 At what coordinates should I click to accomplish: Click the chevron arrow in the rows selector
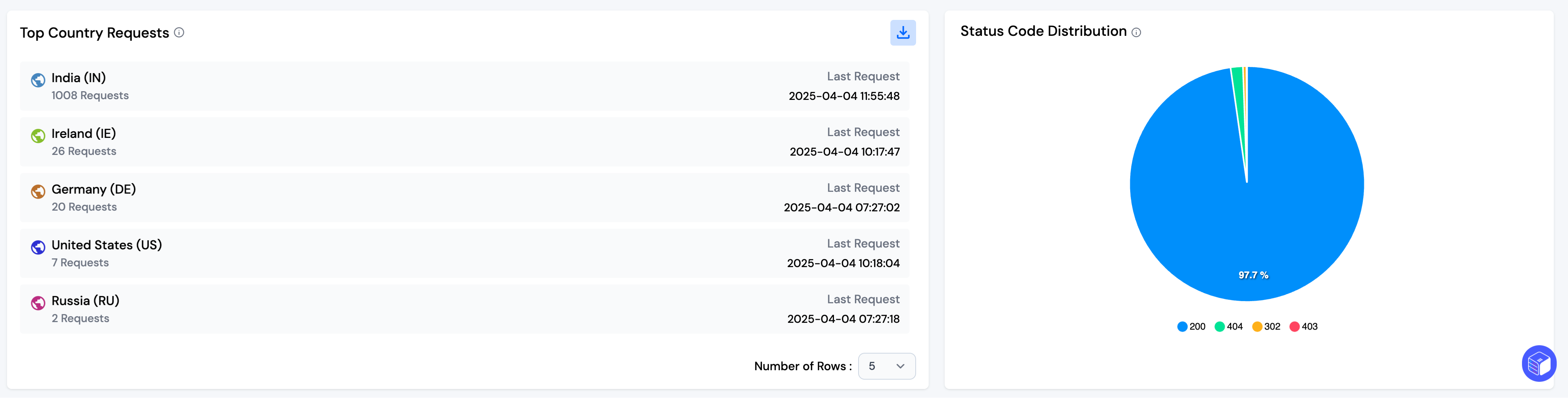[900, 367]
